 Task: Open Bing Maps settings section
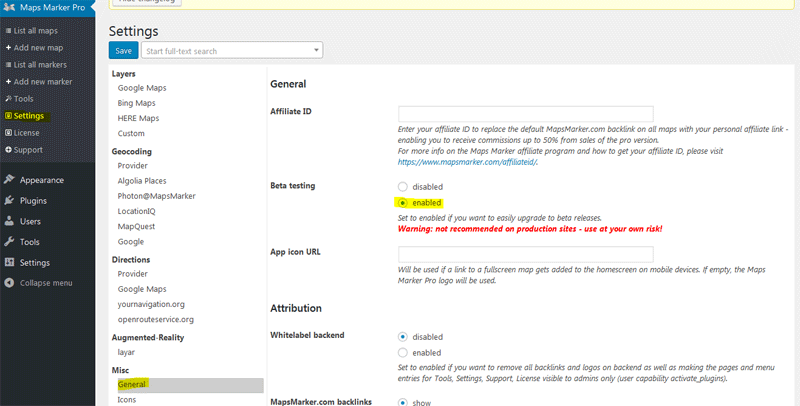click(136, 103)
